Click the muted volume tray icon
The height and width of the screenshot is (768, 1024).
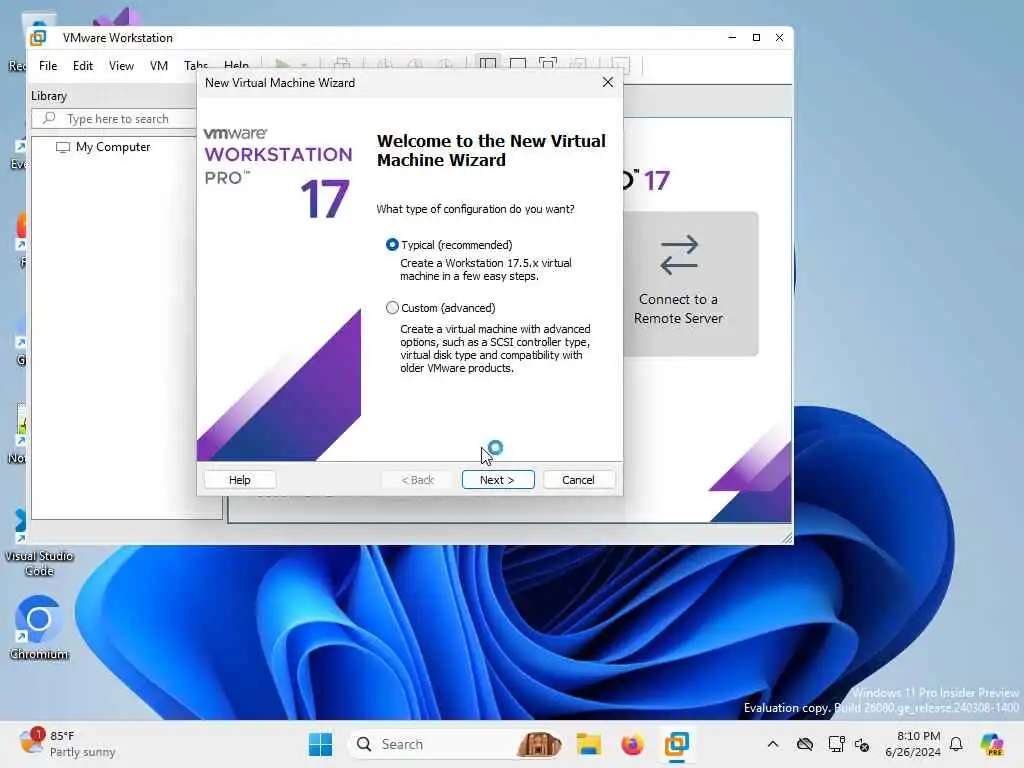(x=862, y=744)
